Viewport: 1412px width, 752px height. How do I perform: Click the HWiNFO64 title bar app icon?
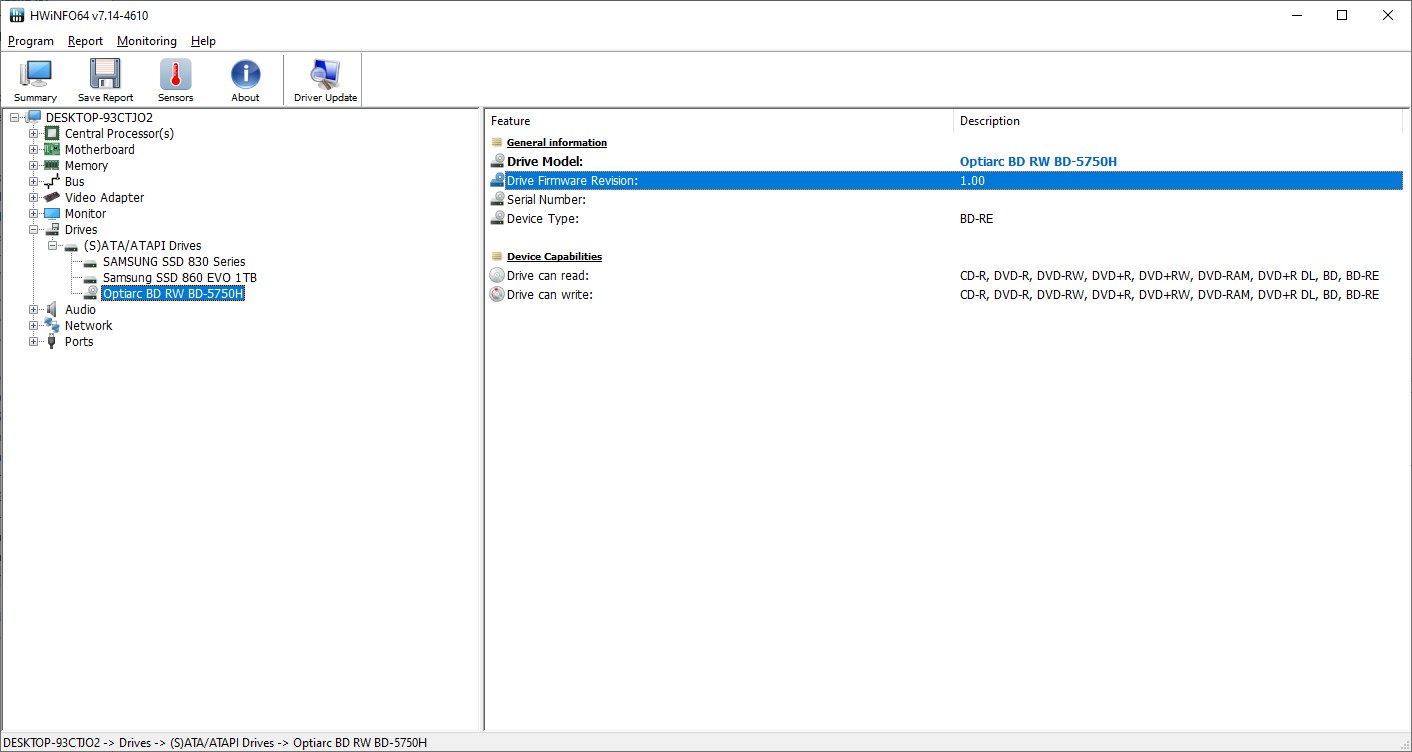point(17,15)
